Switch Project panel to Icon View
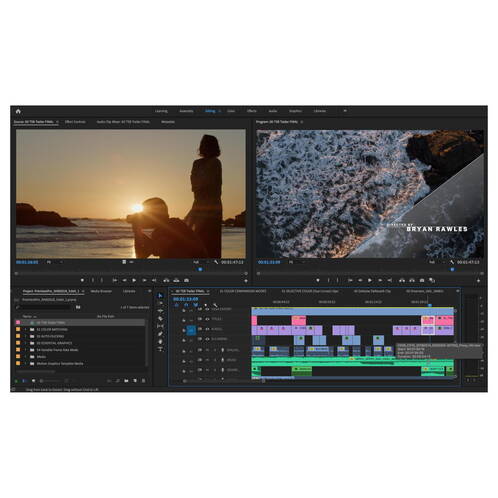 tap(33, 380)
